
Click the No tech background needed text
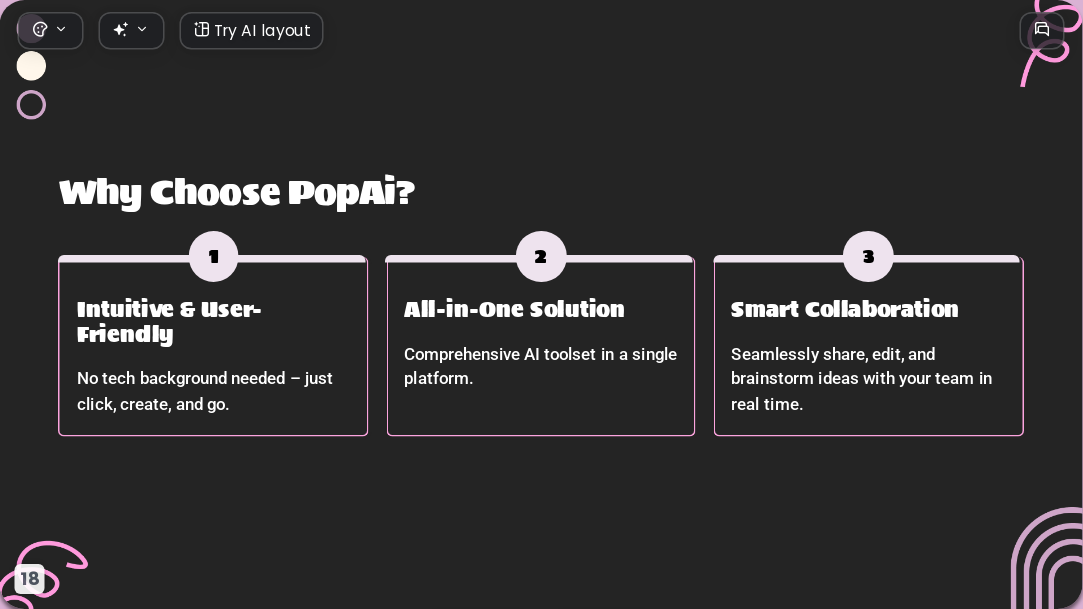[x=205, y=391]
